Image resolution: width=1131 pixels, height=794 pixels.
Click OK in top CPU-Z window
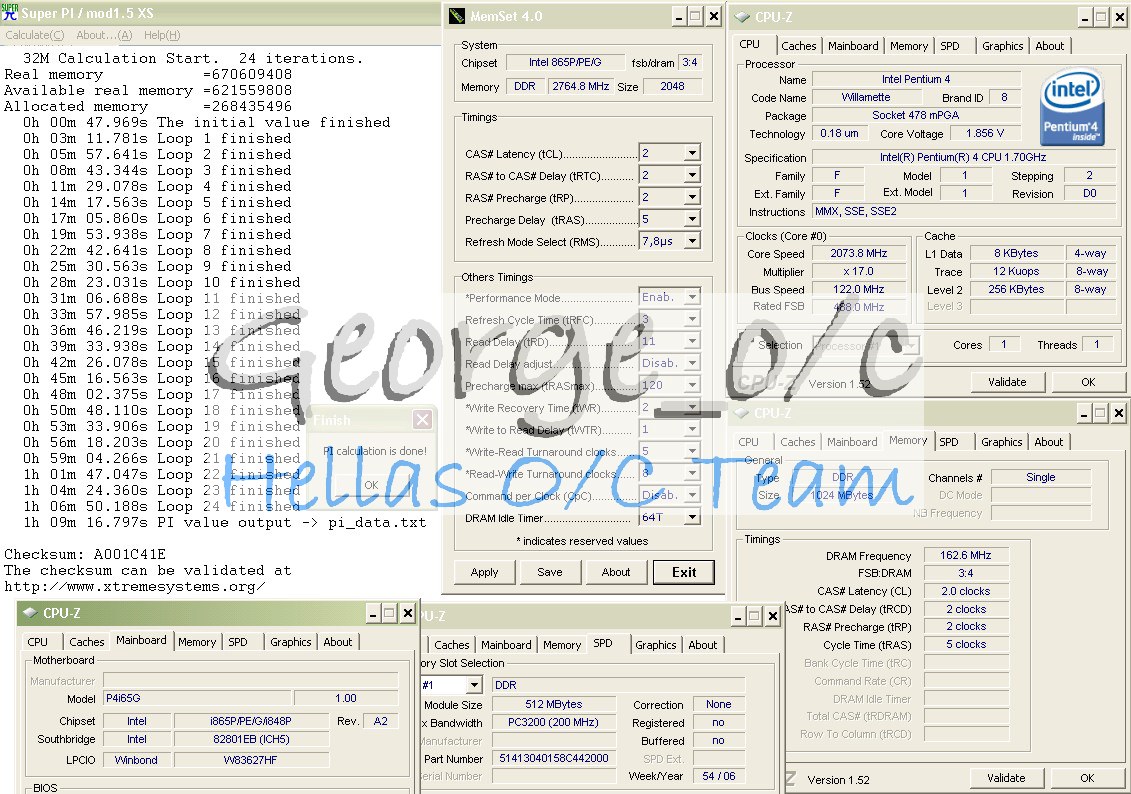[x=1088, y=382]
